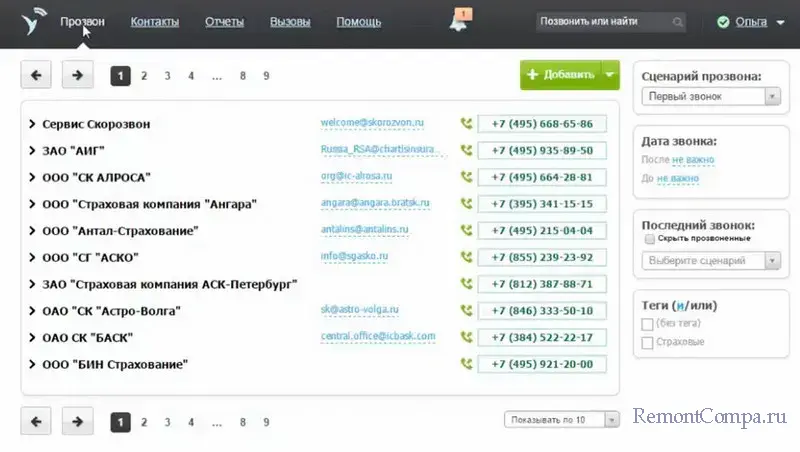Click the notification bell icon
This screenshot has height=452, width=800.
click(460, 22)
